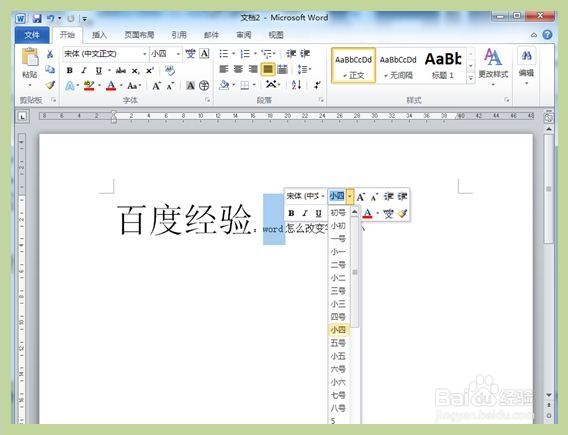Undo the last action in quick access toolbar
The height and width of the screenshot is (435, 568).
[50, 18]
